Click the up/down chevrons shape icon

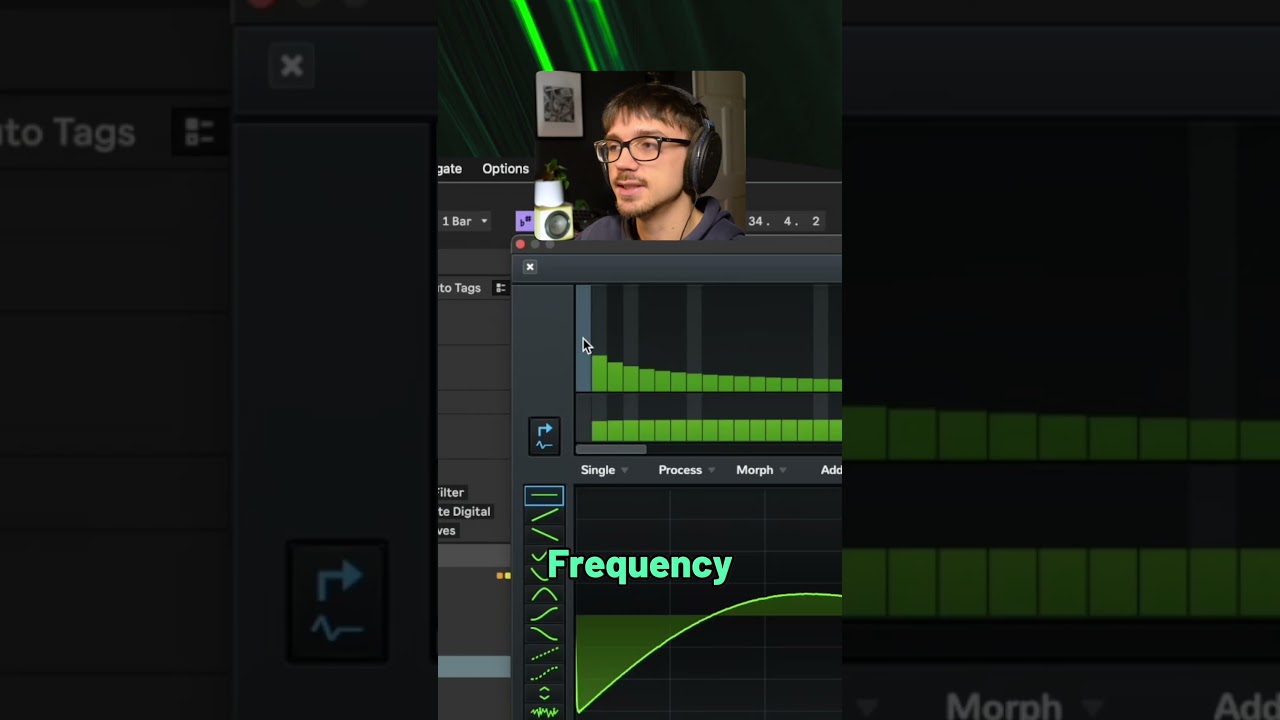click(x=544, y=693)
